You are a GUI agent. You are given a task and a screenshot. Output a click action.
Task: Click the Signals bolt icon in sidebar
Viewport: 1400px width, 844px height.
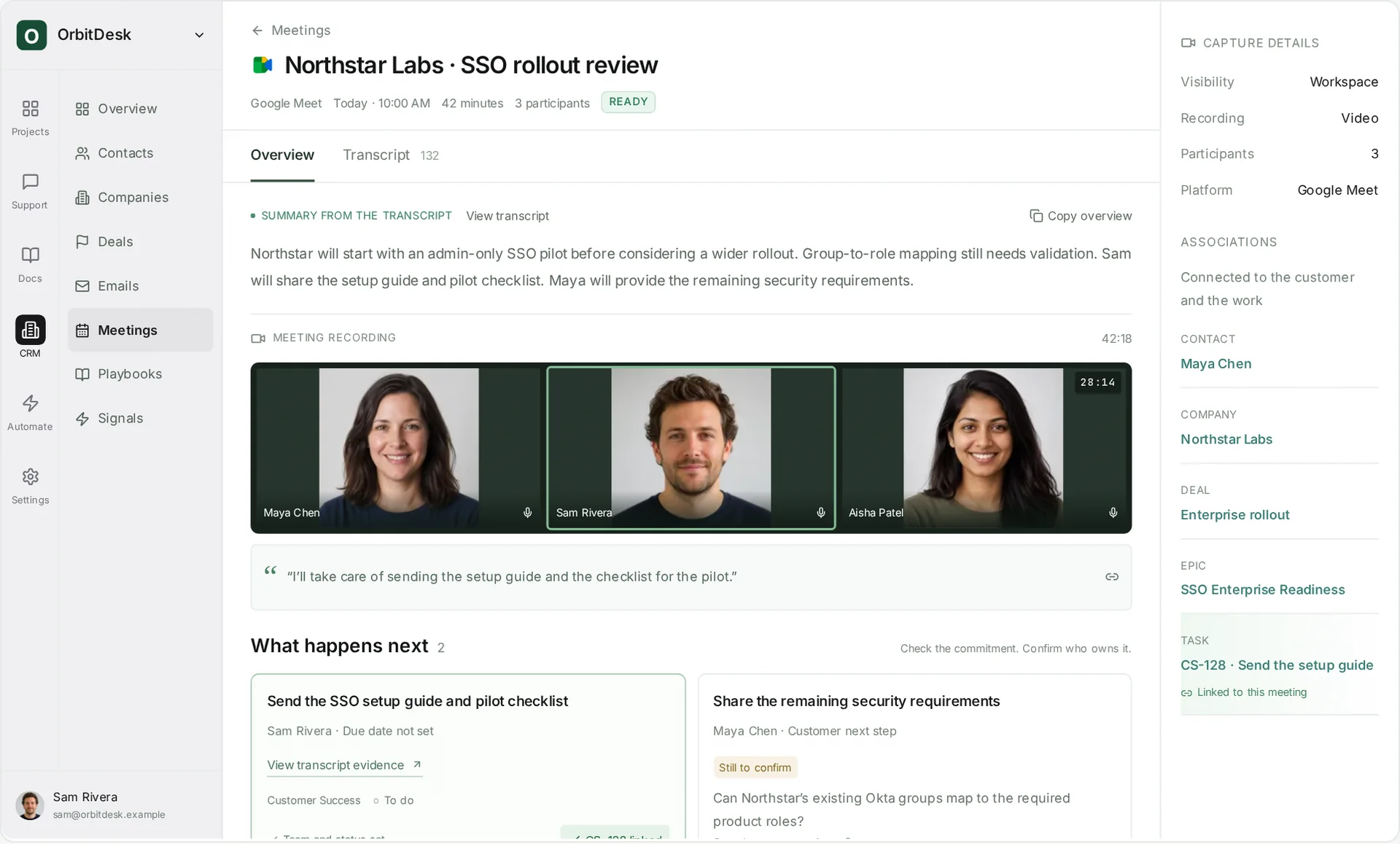[82, 419]
